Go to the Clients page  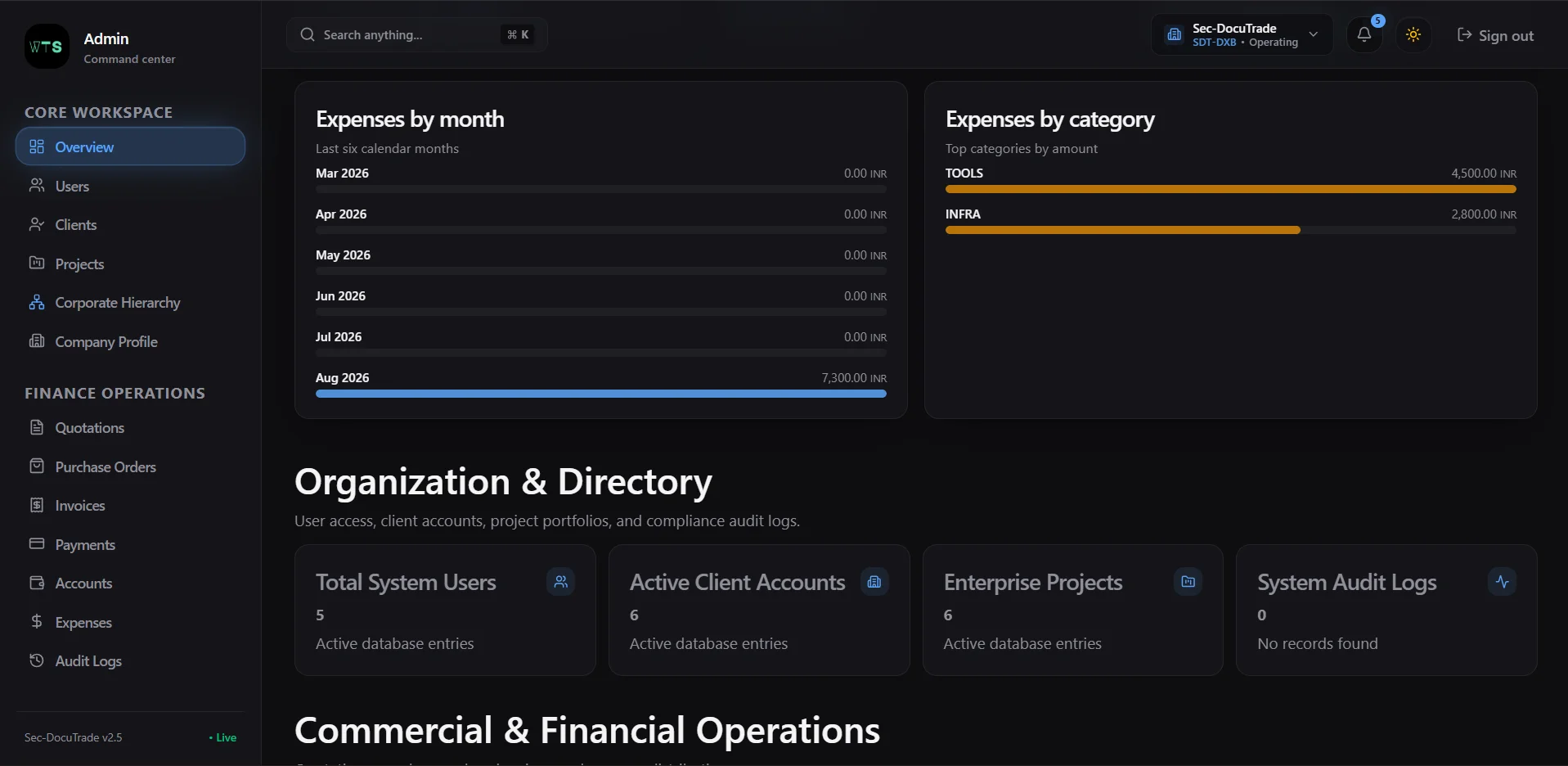[x=131, y=224]
